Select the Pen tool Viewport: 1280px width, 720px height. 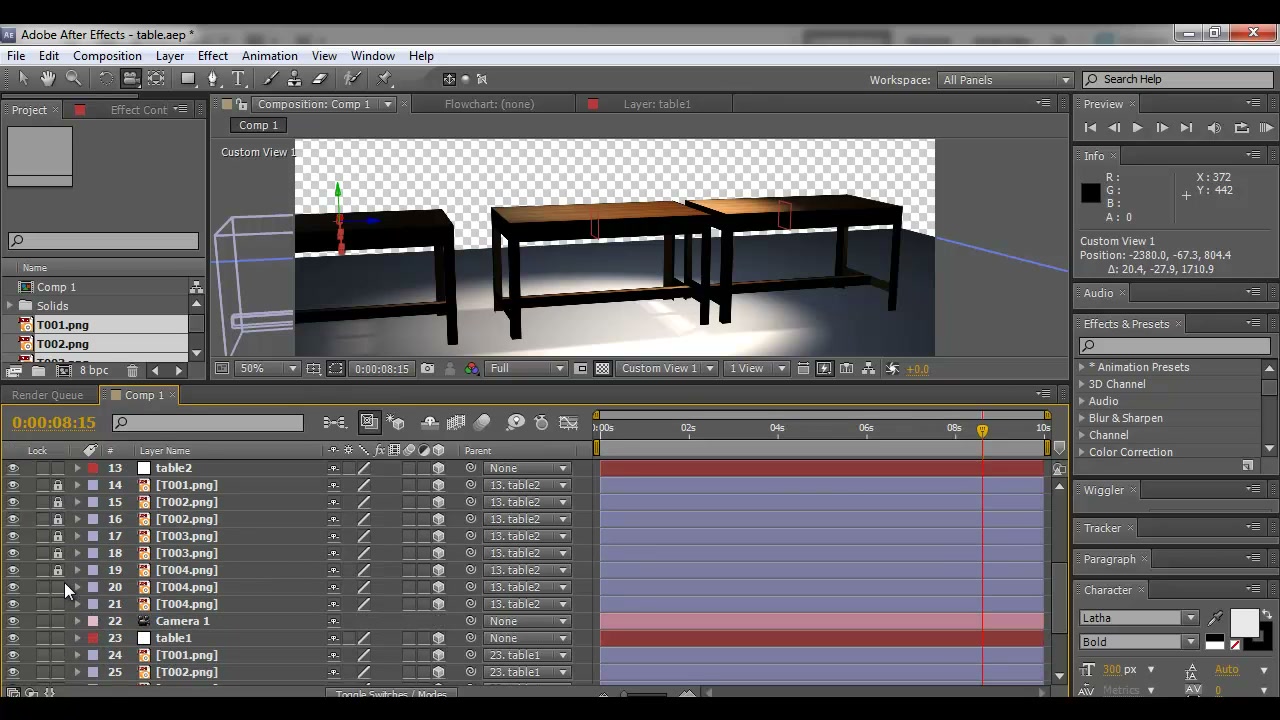(212, 78)
